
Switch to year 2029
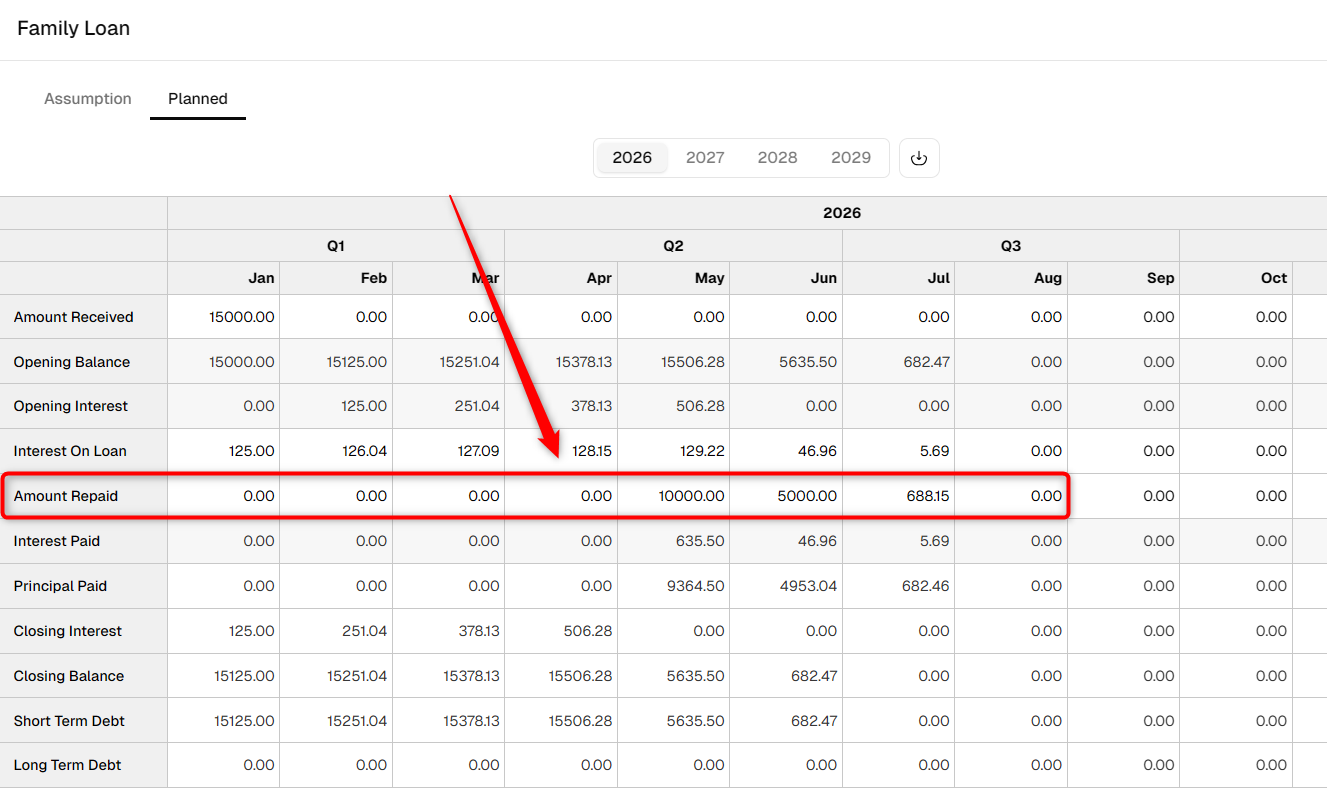coord(851,158)
